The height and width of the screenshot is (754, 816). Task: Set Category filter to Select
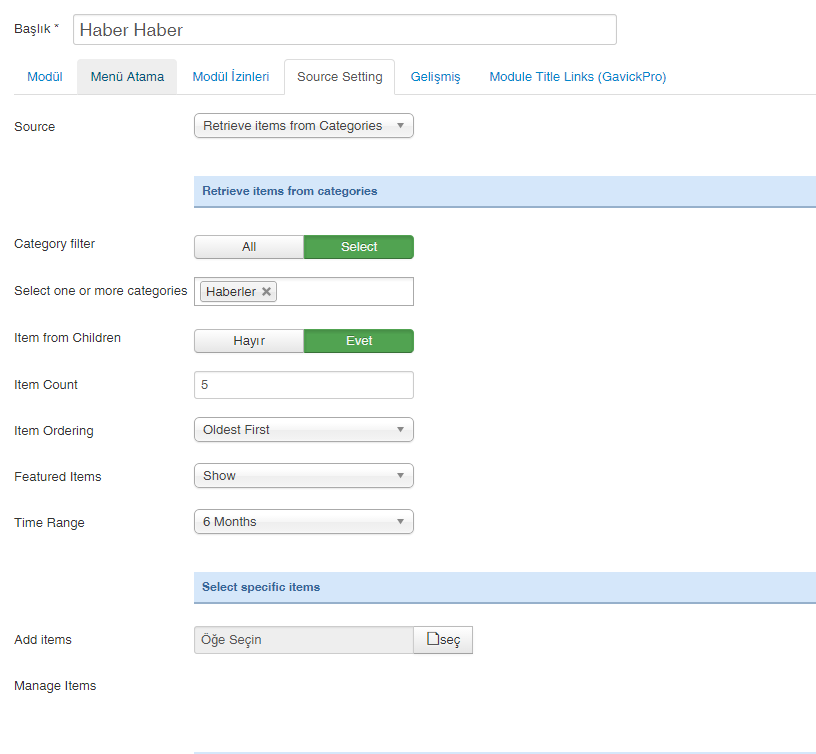359,247
